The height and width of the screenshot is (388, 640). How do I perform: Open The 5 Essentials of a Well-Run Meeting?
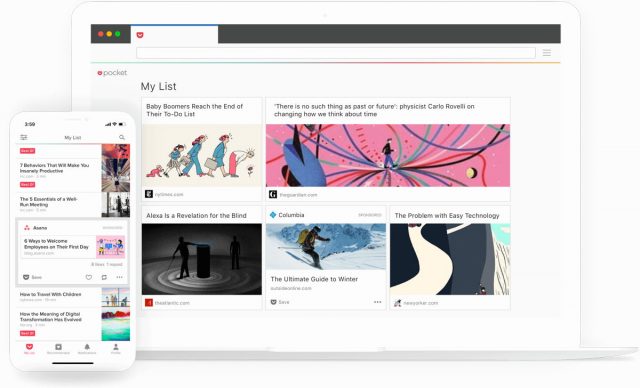(x=48, y=202)
